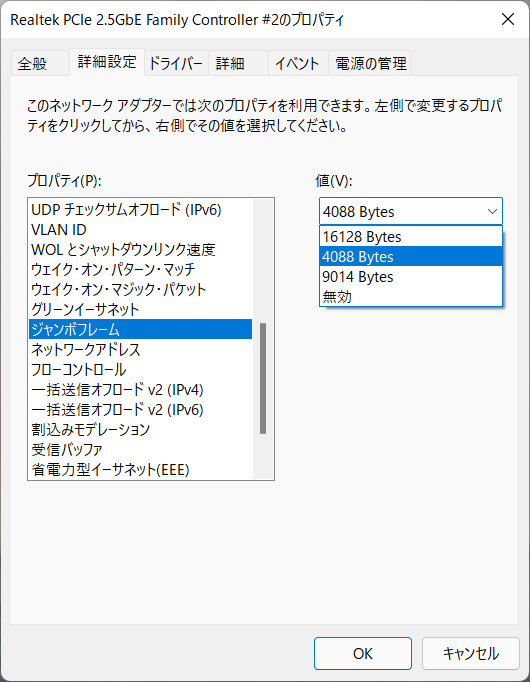The image size is (530, 682).
Task: Select 割込みモデレーション property
Action: (140, 429)
